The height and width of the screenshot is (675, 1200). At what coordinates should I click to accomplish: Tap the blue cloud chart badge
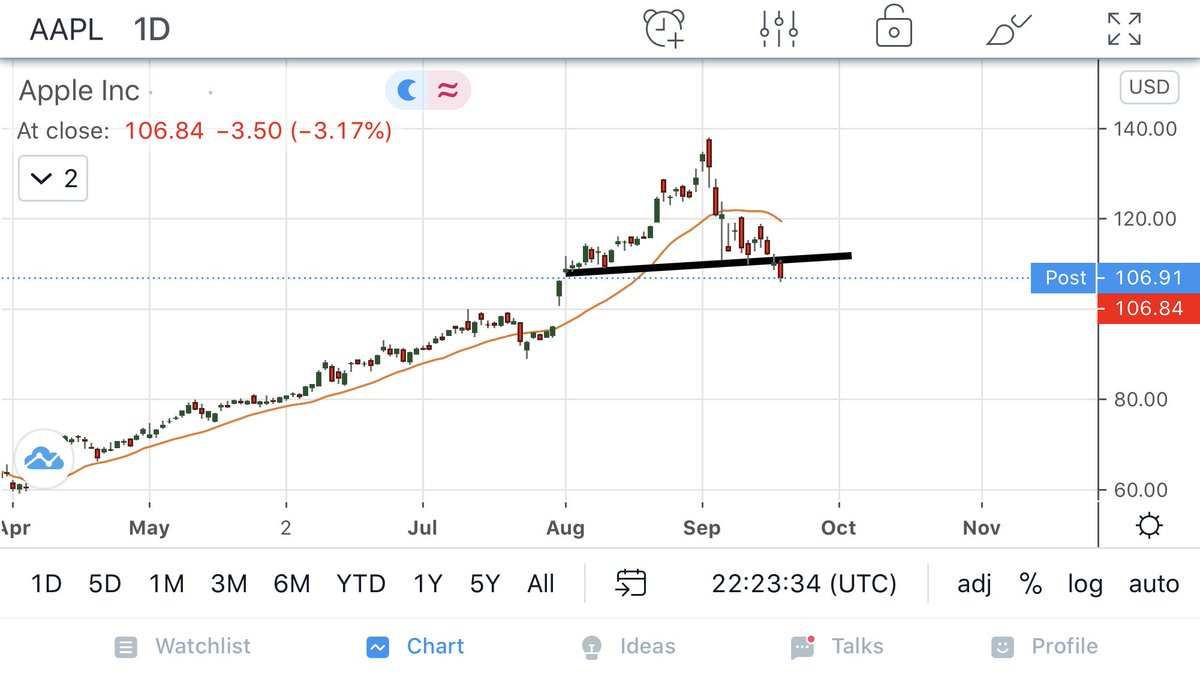(43, 460)
